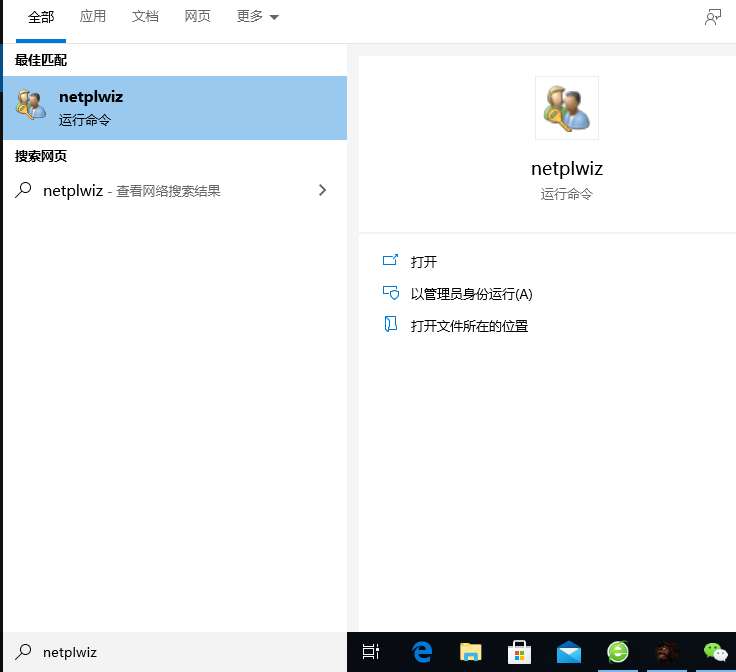The image size is (736, 672).
Task: Choose 以管理员身份运行(A) option
Action: (471, 293)
